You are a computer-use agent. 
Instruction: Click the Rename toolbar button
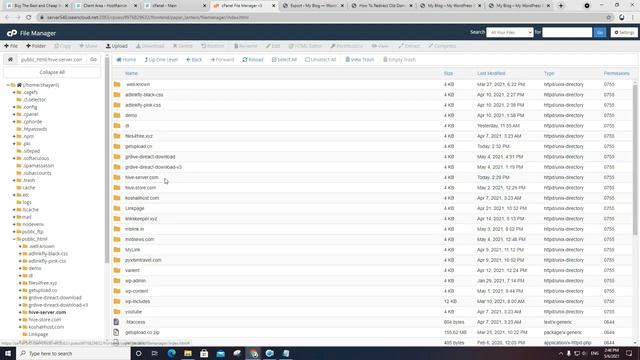click(245, 46)
